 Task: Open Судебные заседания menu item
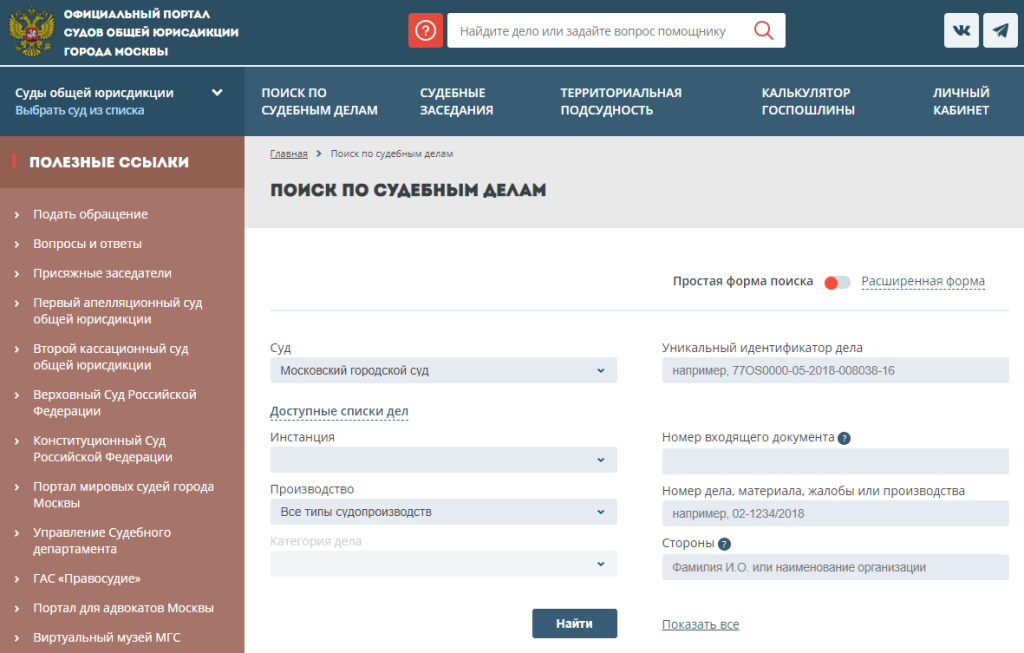point(456,101)
